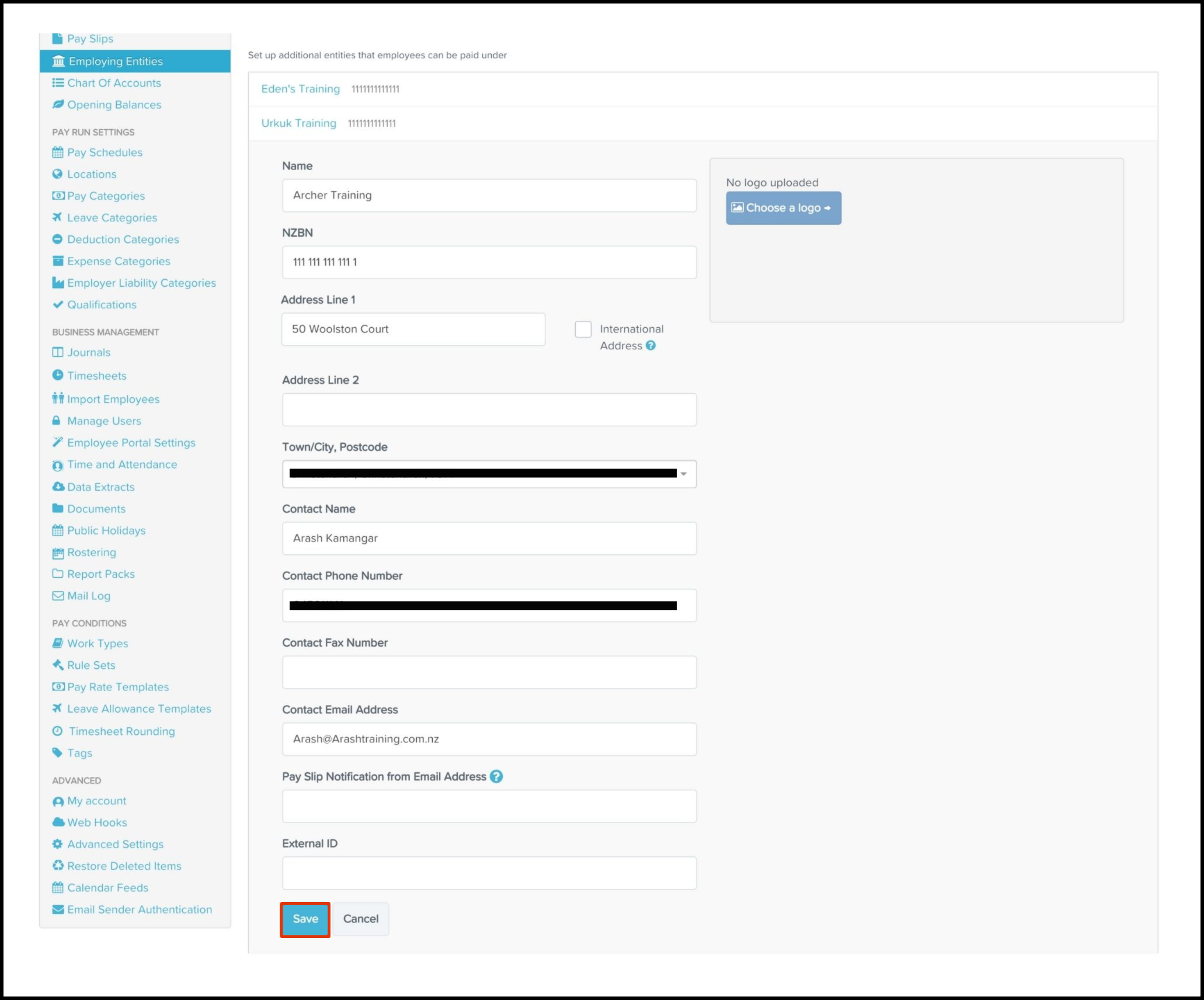Image resolution: width=1204 pixels, height=1000 pixels.
Task: Click the Choose a logo button
Action: 783,208
